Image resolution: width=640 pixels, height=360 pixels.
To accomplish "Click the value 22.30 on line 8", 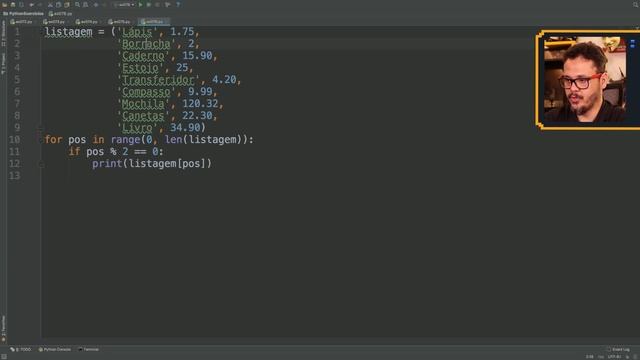I will pyautogui.click(x=197, y=116).
